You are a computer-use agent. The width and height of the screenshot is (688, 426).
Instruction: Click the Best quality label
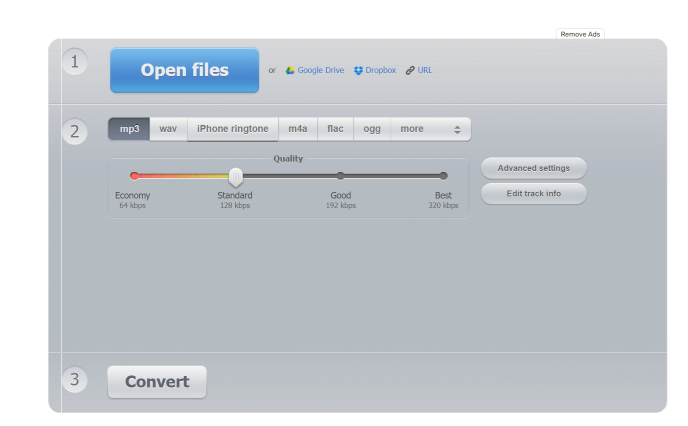point(443,195)
